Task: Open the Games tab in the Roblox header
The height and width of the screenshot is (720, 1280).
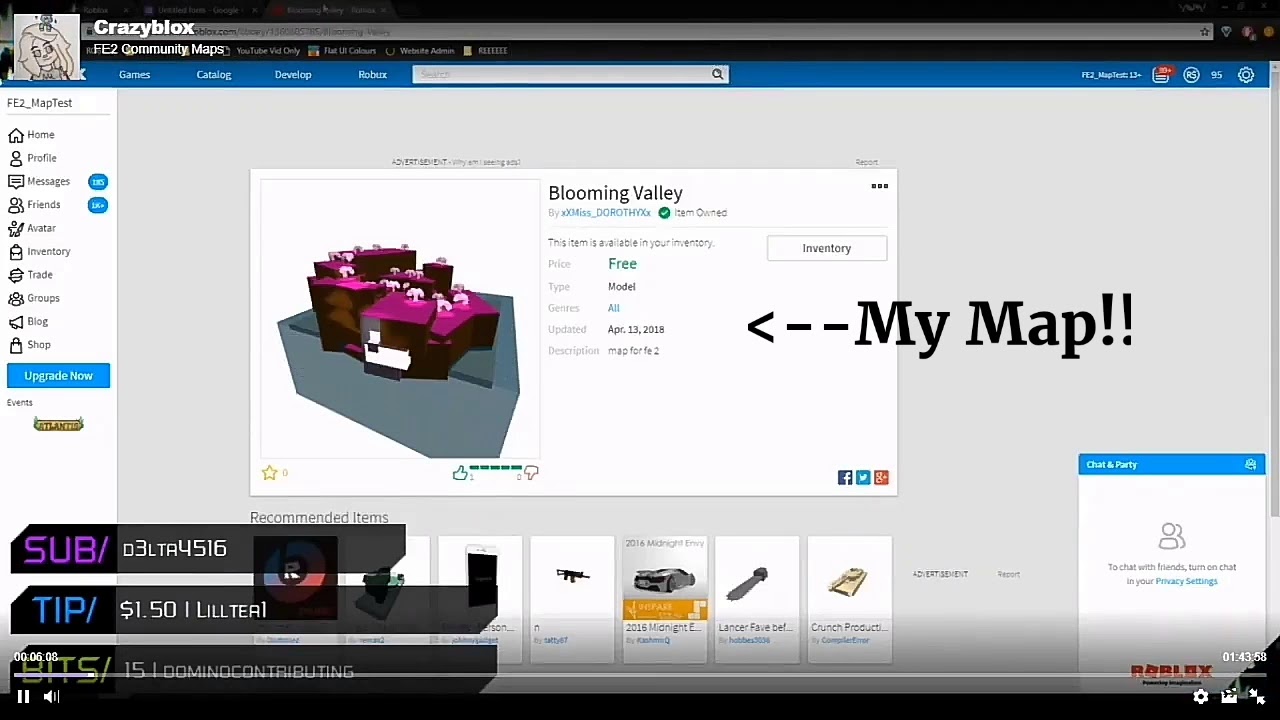Action: 134,75
